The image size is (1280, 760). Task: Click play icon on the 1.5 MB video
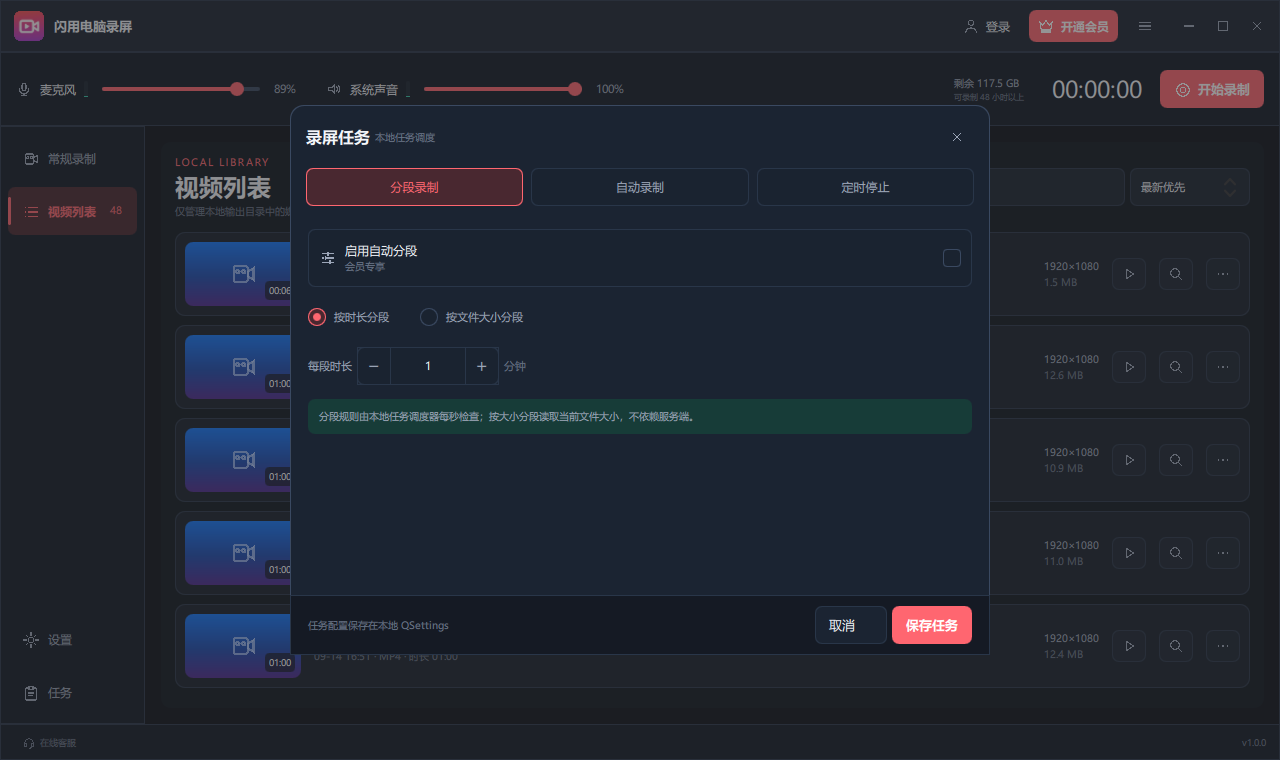(1129, 274)
